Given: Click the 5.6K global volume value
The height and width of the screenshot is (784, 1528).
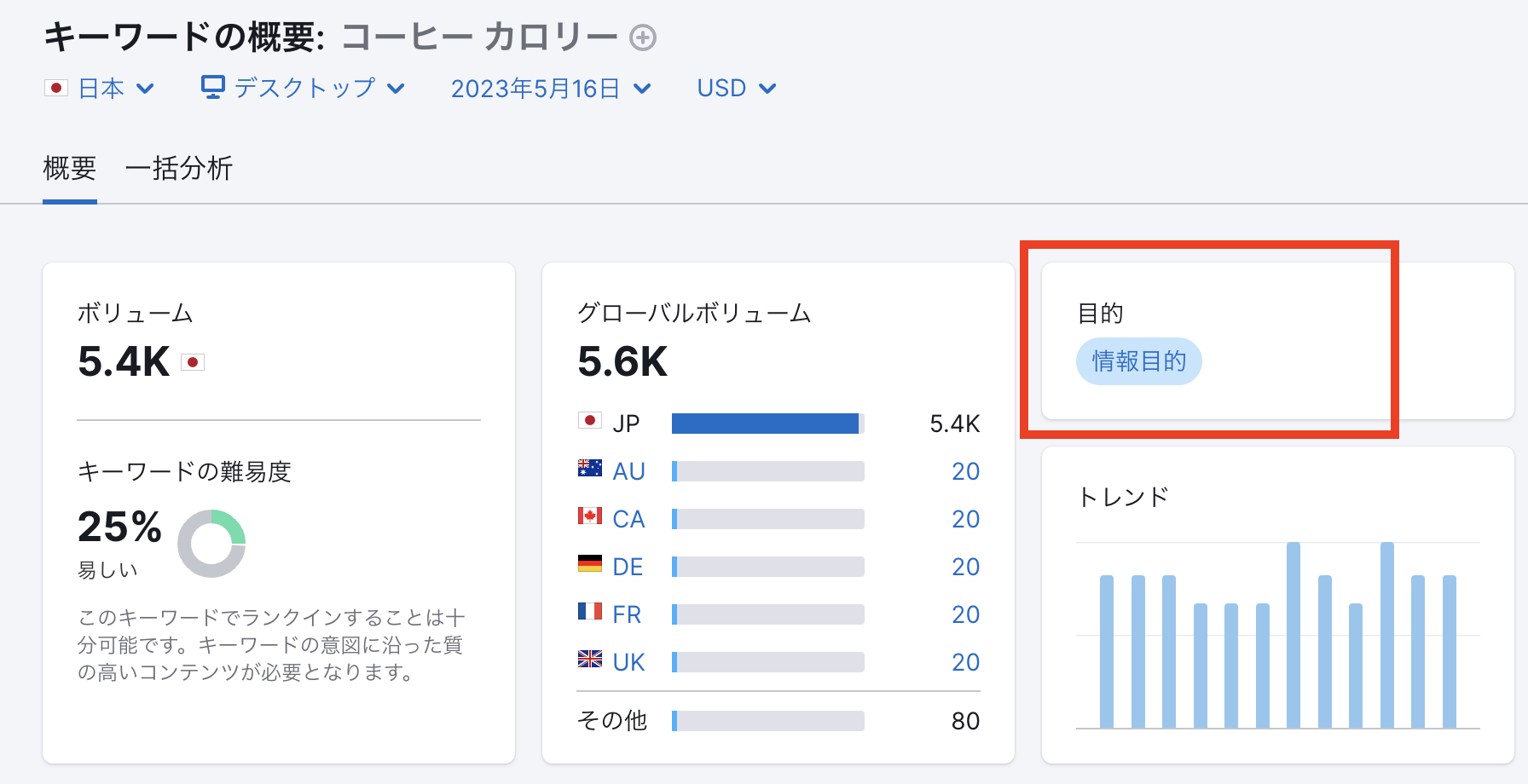Looking at the screenshot, I should (622, 361).
